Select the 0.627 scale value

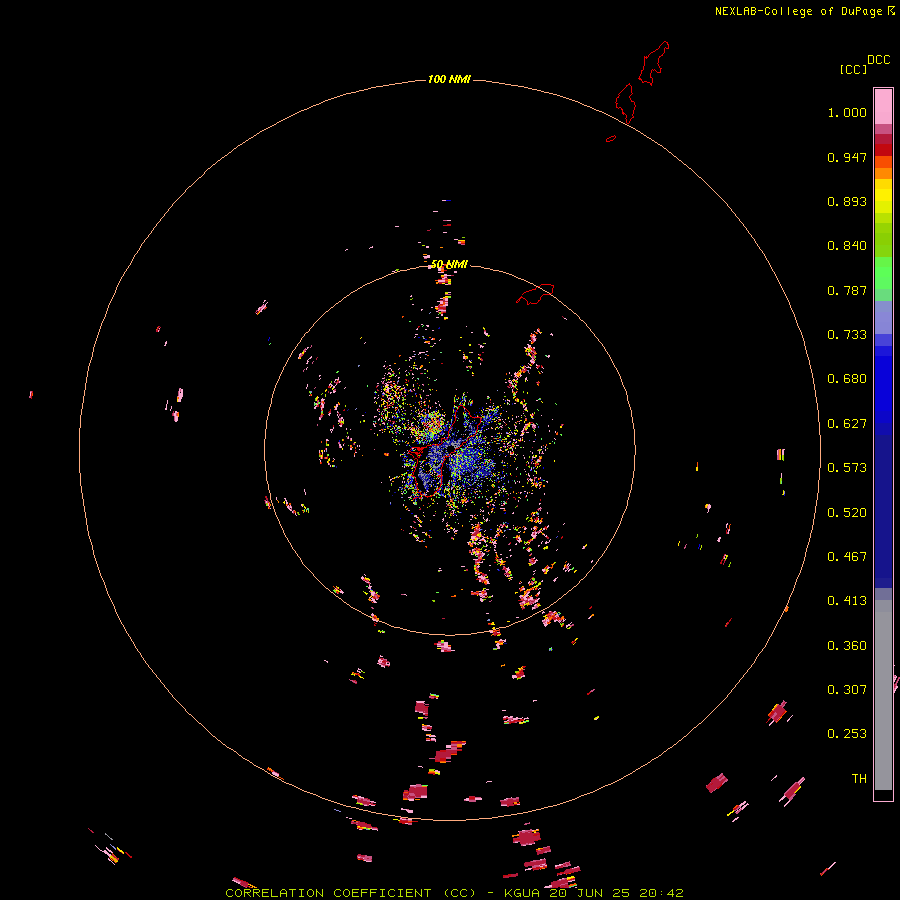847,424
